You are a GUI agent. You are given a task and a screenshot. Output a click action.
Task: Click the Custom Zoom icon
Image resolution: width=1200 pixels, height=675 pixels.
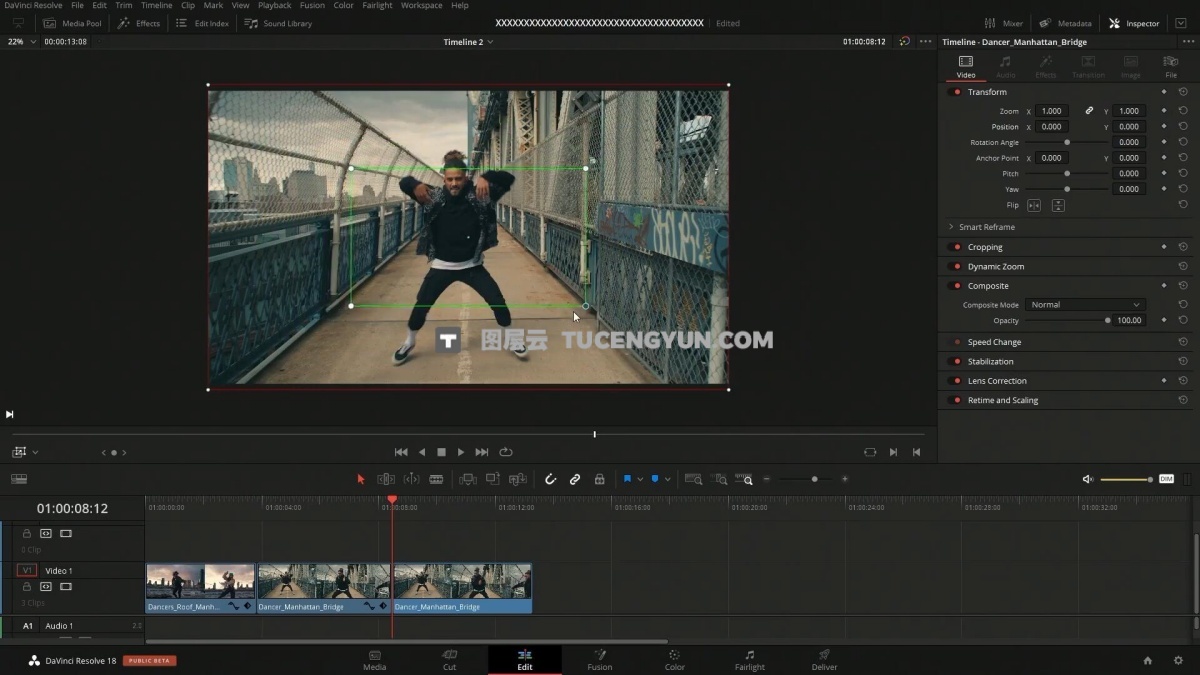(x=743, y=479)
